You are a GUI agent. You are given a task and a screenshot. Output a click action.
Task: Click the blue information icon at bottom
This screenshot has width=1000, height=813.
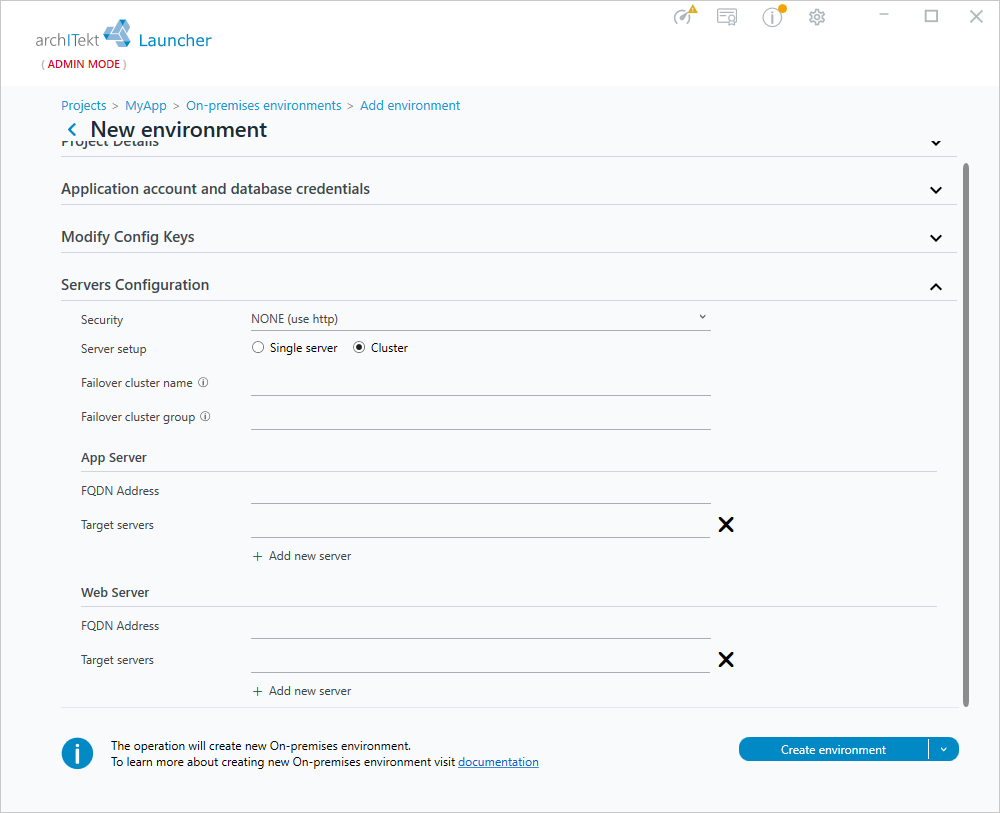[x=77, y=754]
